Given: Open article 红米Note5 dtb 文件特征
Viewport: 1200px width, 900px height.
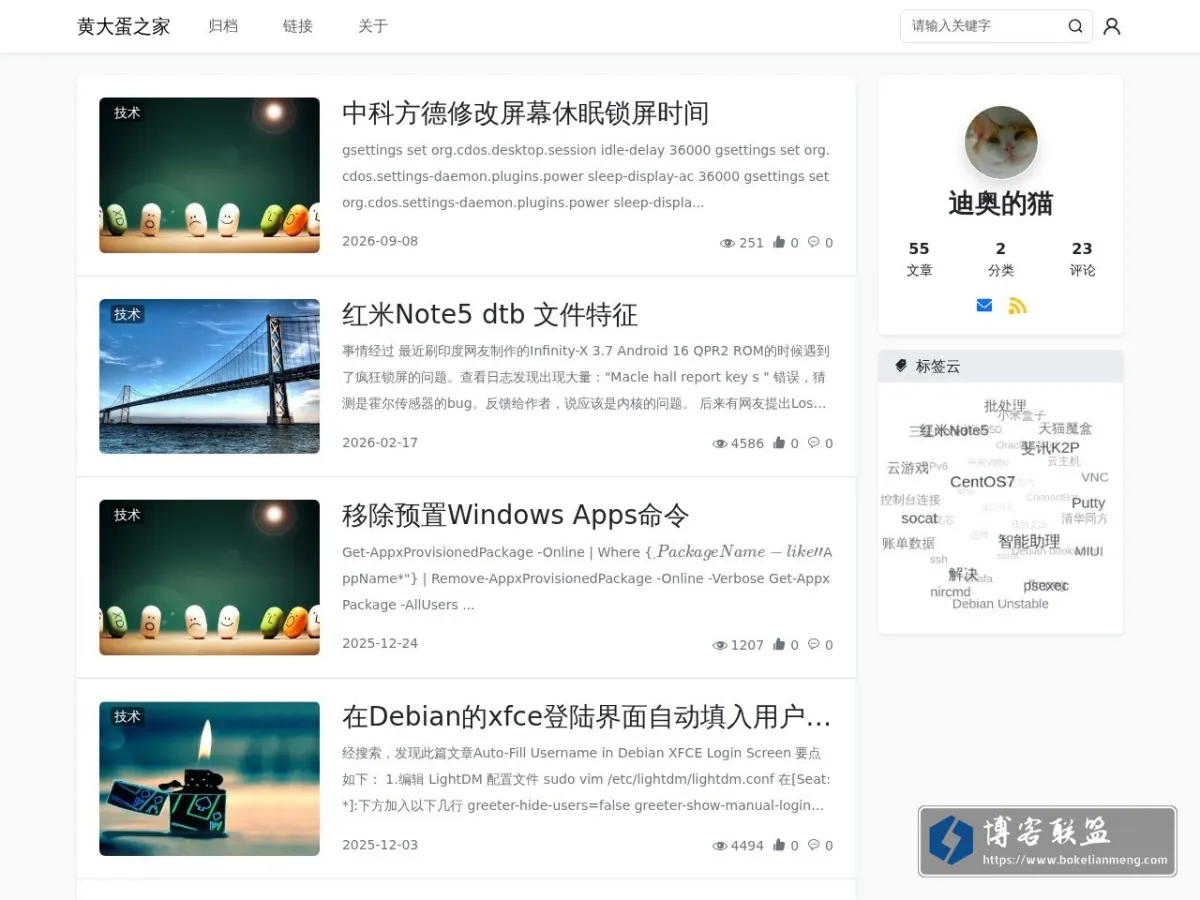Looking at the screenshot, I should (490, 315).
